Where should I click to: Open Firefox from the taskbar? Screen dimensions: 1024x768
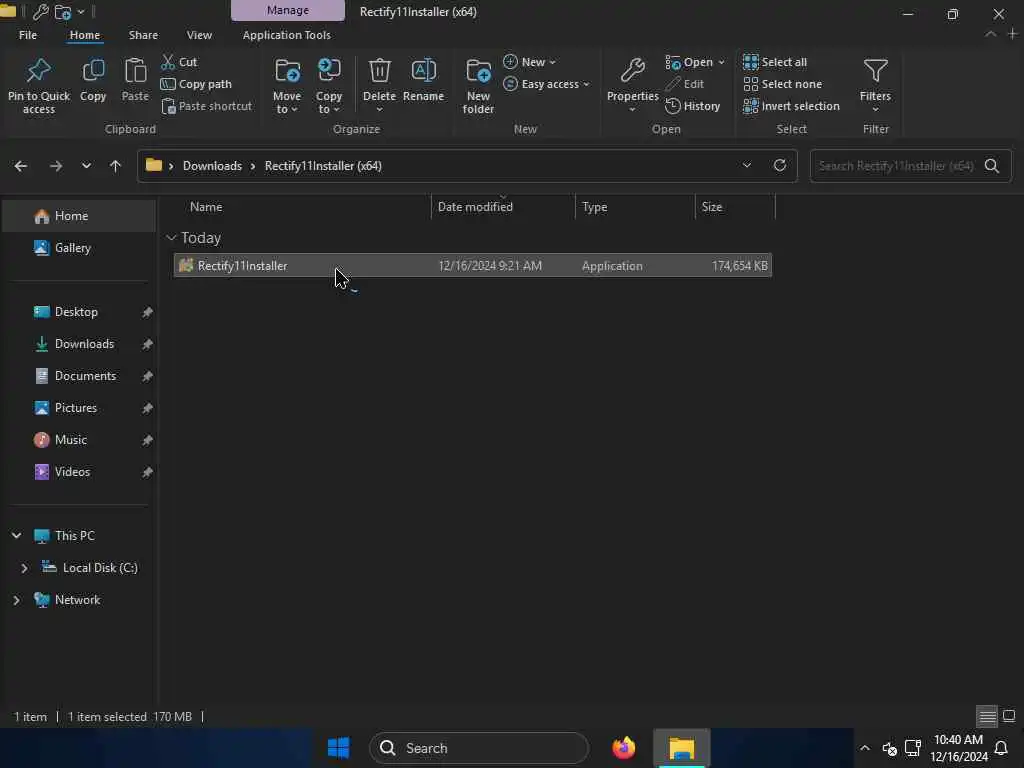click(x=624, y=748)
